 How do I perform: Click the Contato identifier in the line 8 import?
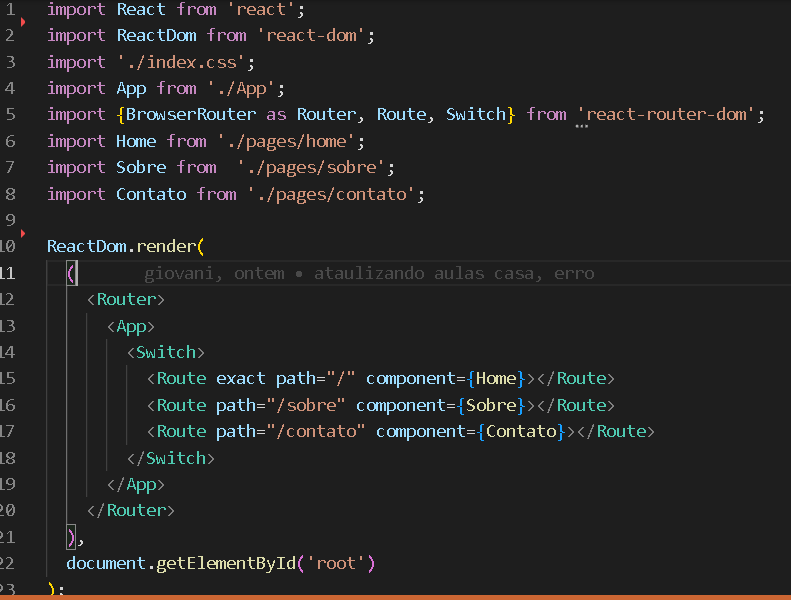[x=151, y=194]
